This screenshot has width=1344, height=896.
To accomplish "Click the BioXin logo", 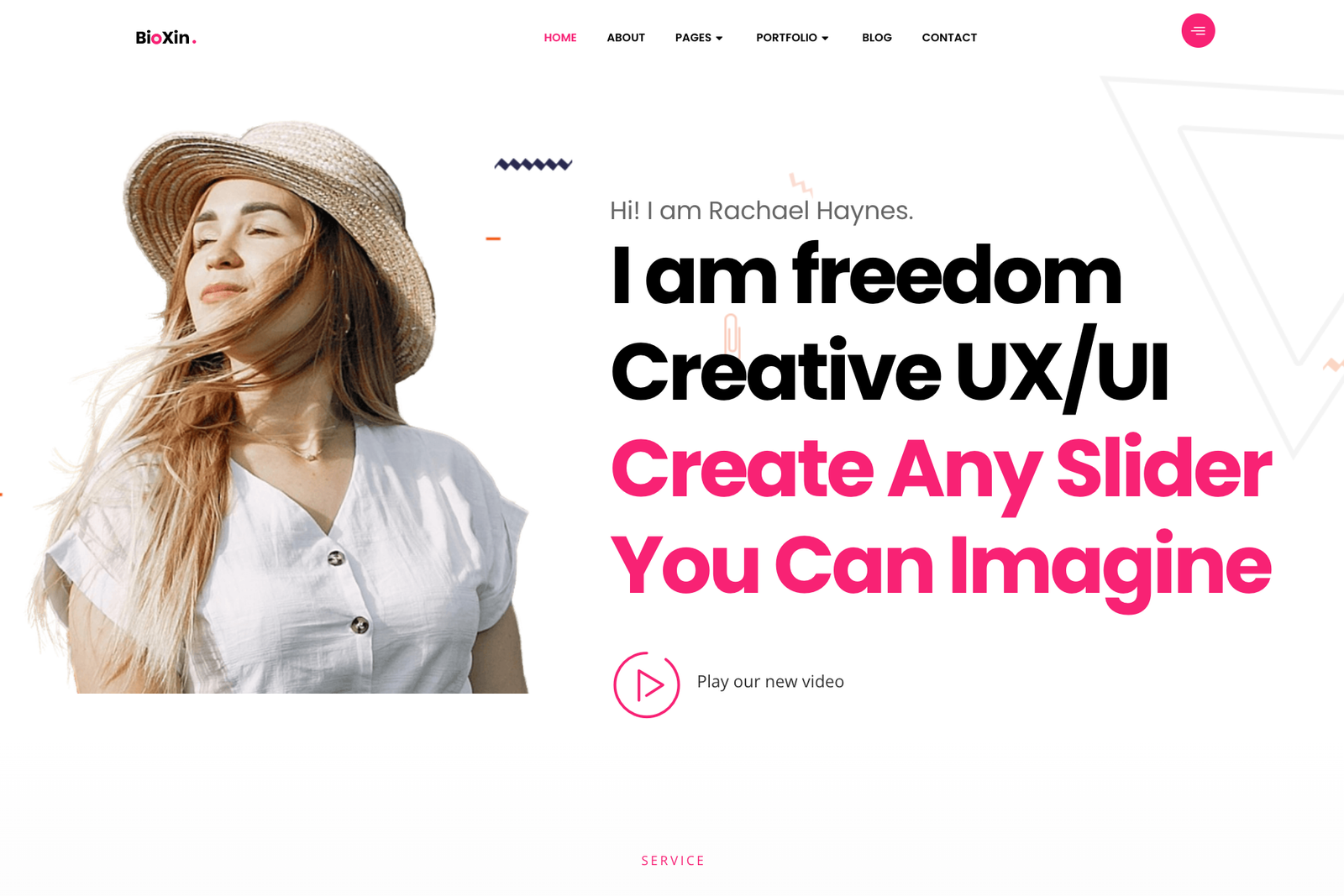I will pos(165,38).
